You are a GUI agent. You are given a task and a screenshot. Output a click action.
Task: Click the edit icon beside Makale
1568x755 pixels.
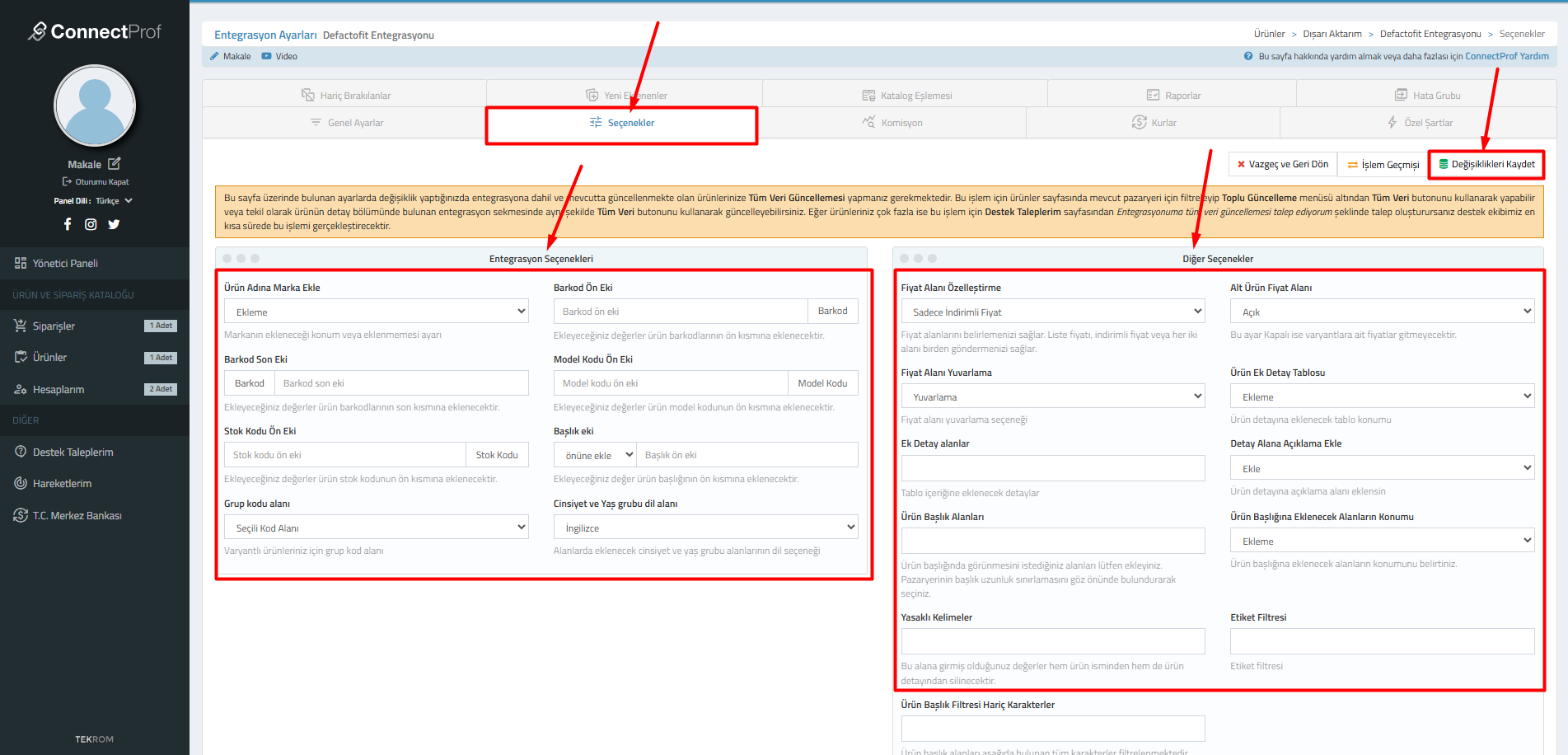coord(115,164)
